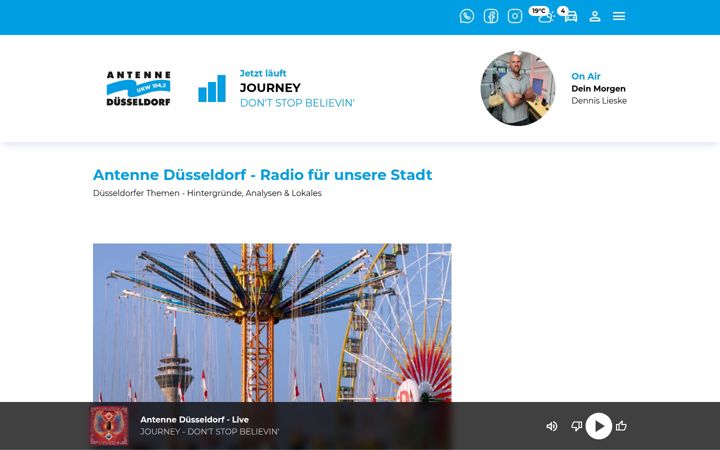Open Dennis Lieske's host photo
This screenshot has width=720, height=450.
coord(518,88)
